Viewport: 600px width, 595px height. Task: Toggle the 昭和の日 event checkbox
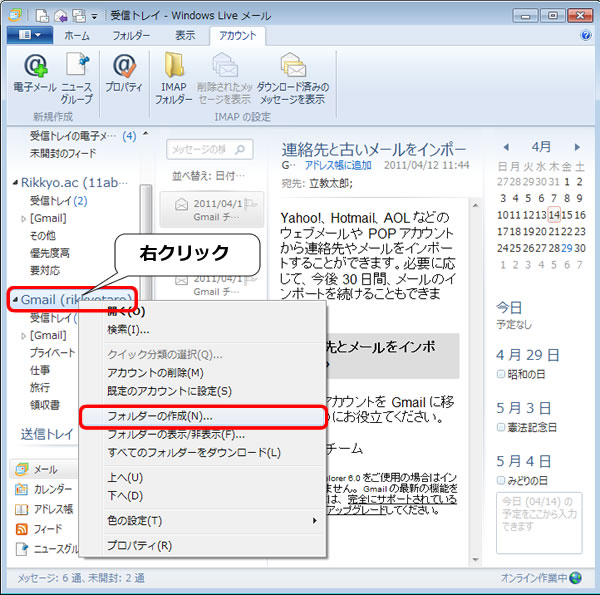pyautogui.click(x=501, y=374)
